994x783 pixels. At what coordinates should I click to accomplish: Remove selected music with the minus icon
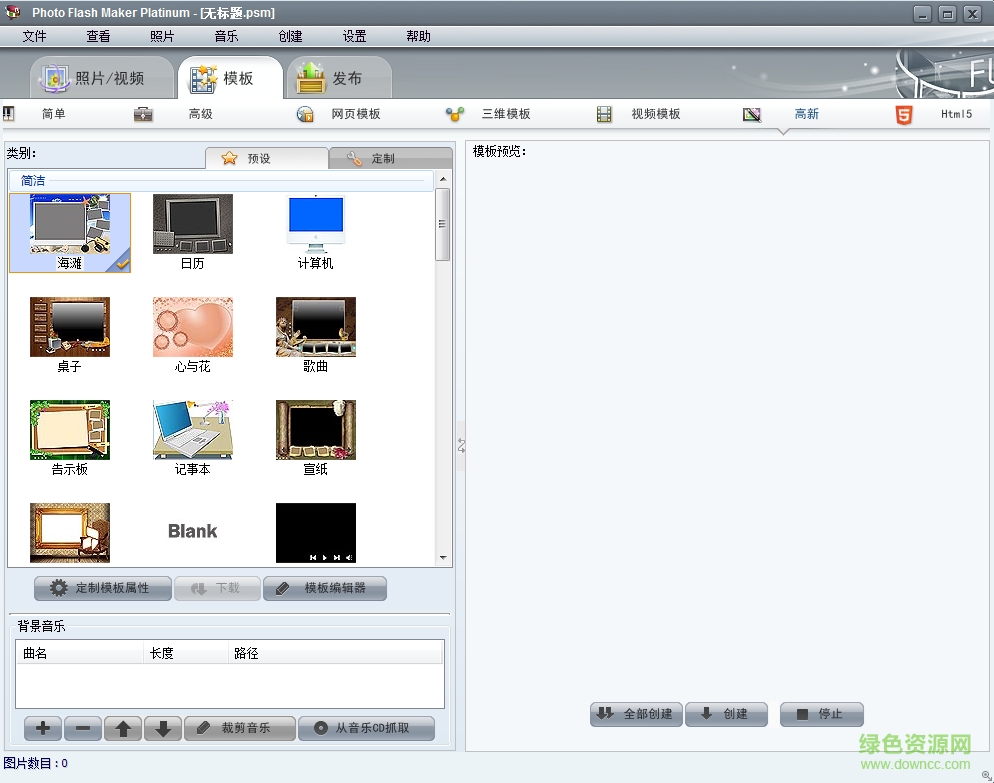(82, 729)
